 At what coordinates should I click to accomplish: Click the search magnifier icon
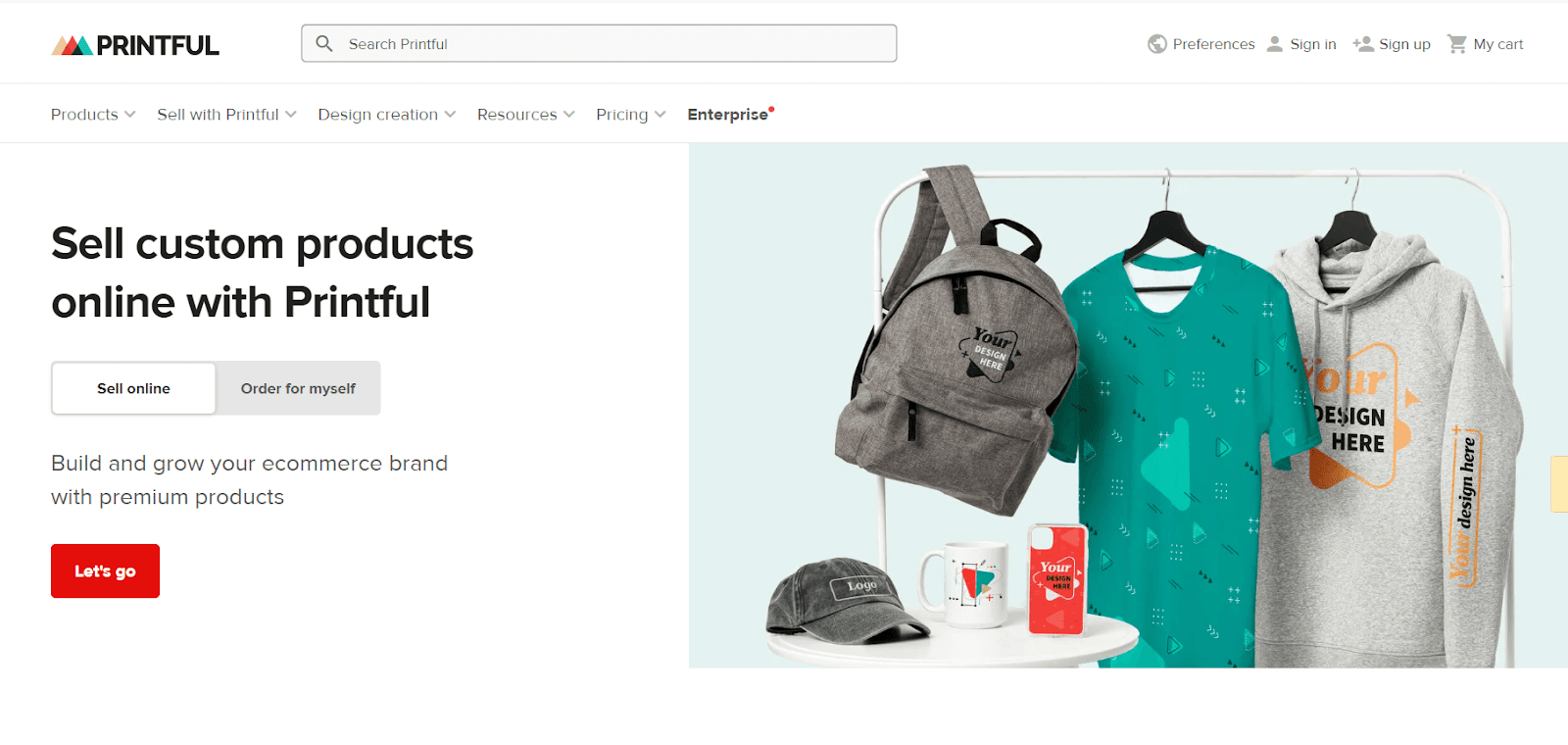click(324, 43)
